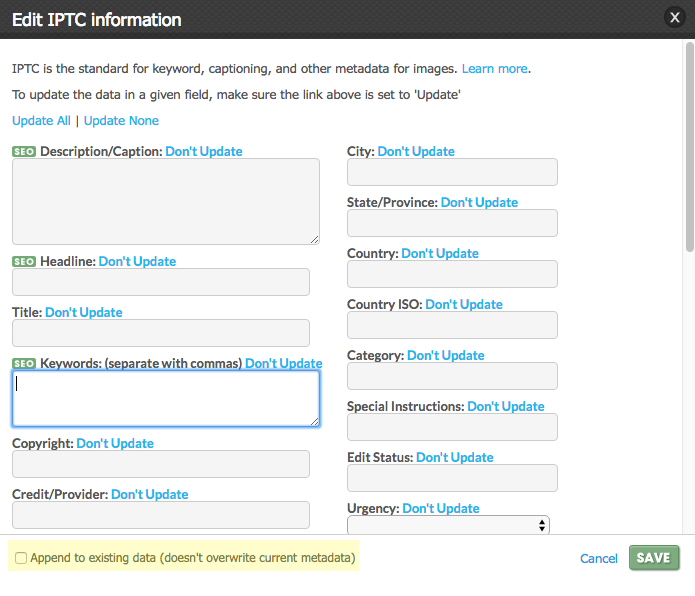
Task: Toggle Don't Update link for City
Action: [x=416, y=152]
